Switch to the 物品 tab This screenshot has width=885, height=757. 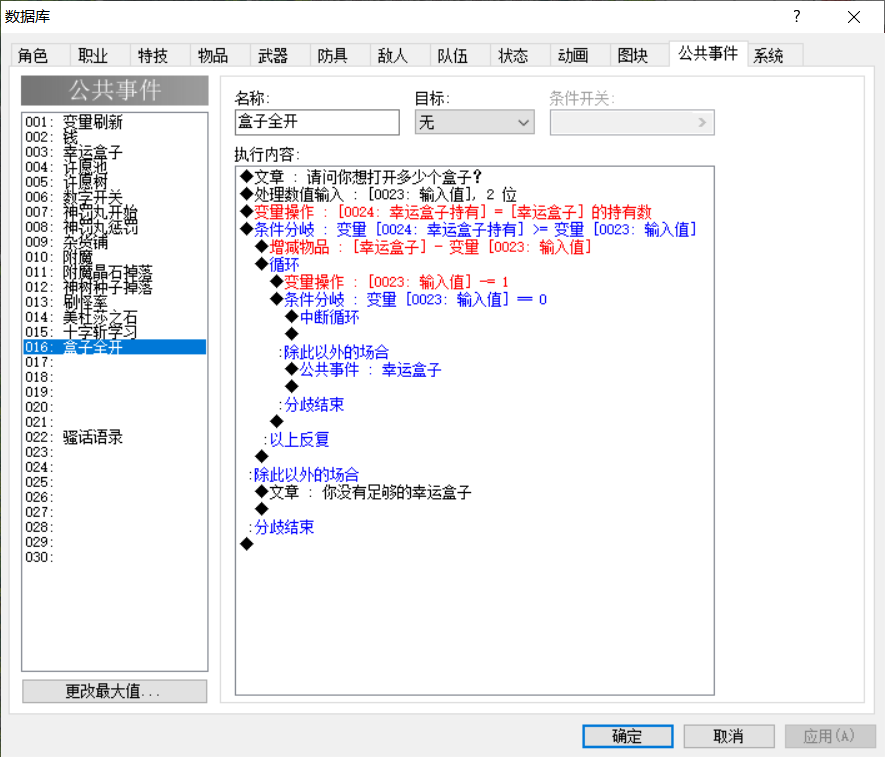pyautogui.click(x=220, y=56)
